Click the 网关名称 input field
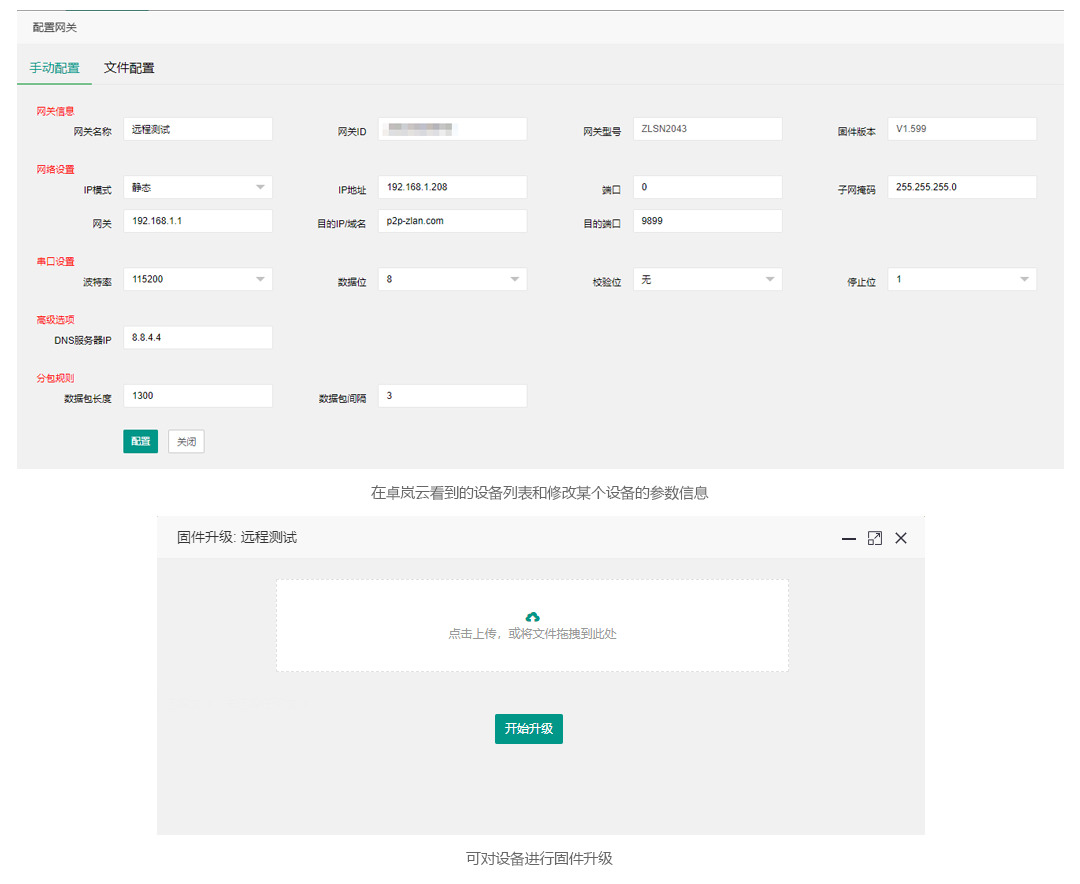 [x=198, y=129]
